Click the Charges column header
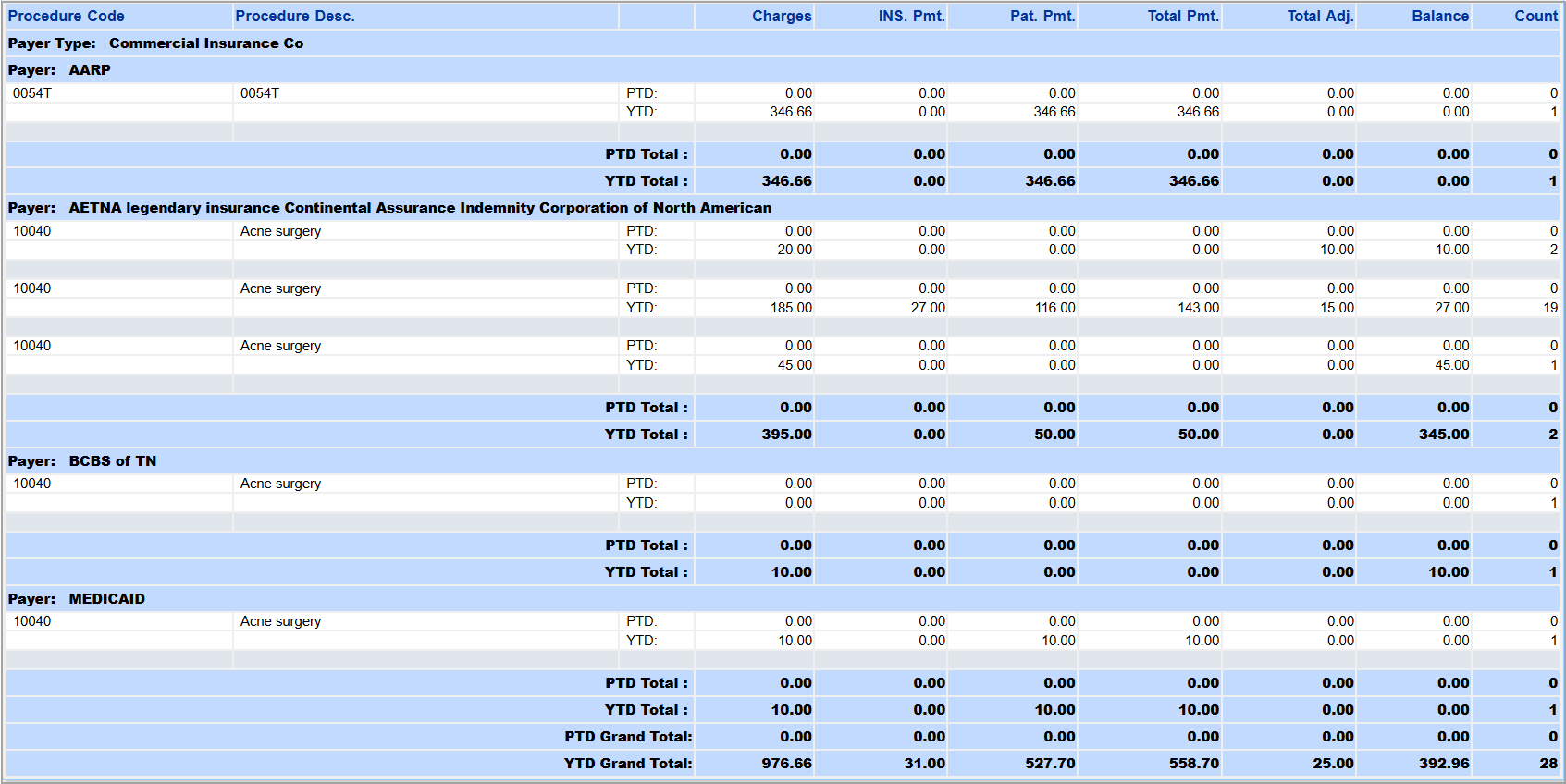This screenshot has width=1566, height=784. [x=782, y=16]
